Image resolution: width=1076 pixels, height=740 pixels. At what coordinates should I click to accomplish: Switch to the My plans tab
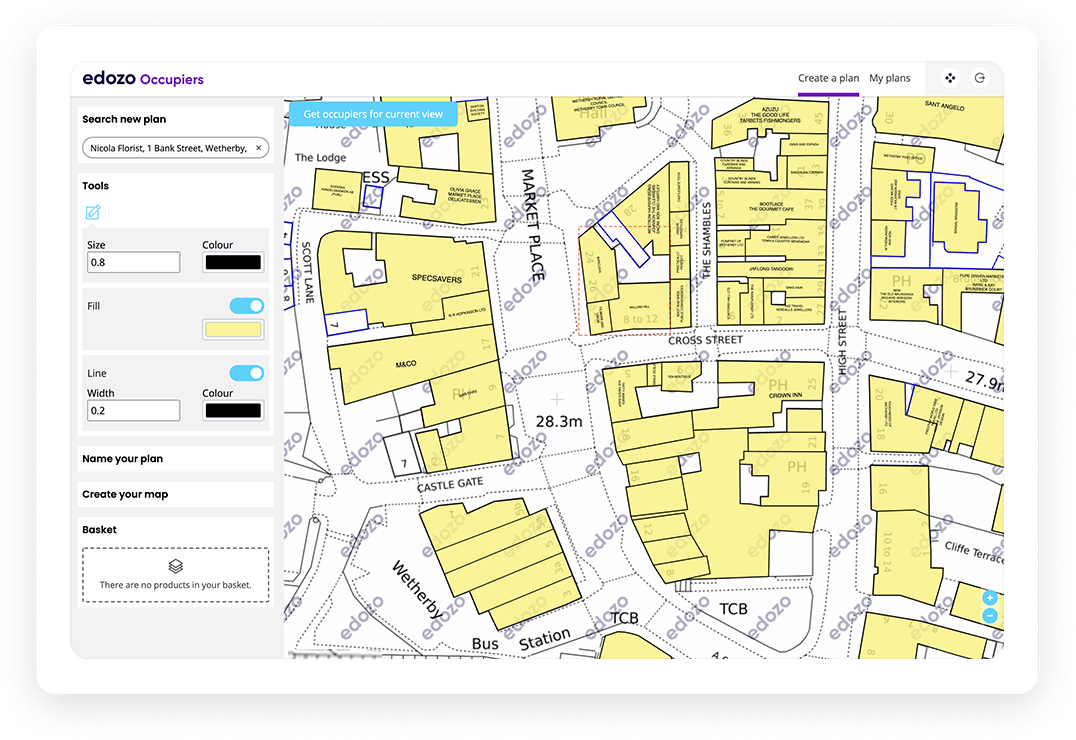click(889, 78)
